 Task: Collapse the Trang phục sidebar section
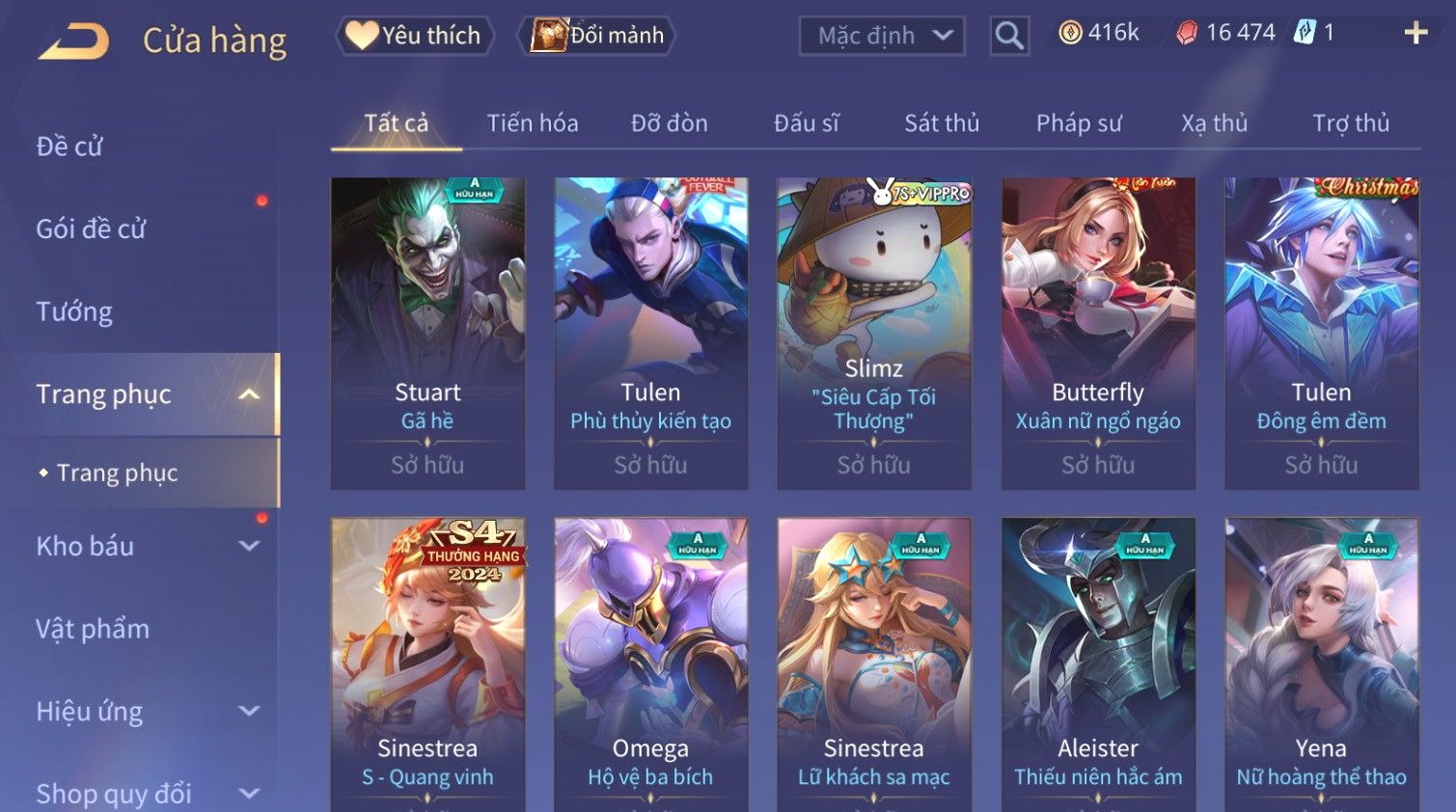(249, 394)
